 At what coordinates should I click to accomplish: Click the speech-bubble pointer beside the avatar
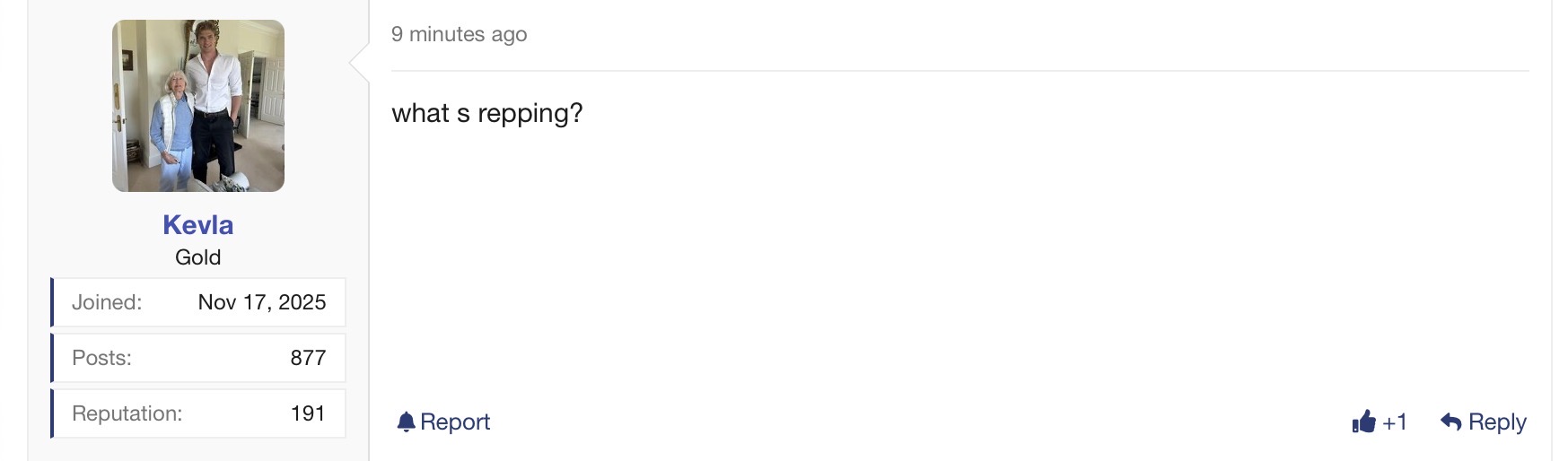click(359, 62)
